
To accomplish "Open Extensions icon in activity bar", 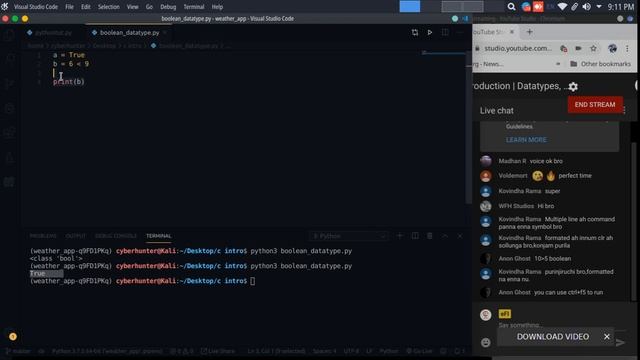I will (9, 133).
